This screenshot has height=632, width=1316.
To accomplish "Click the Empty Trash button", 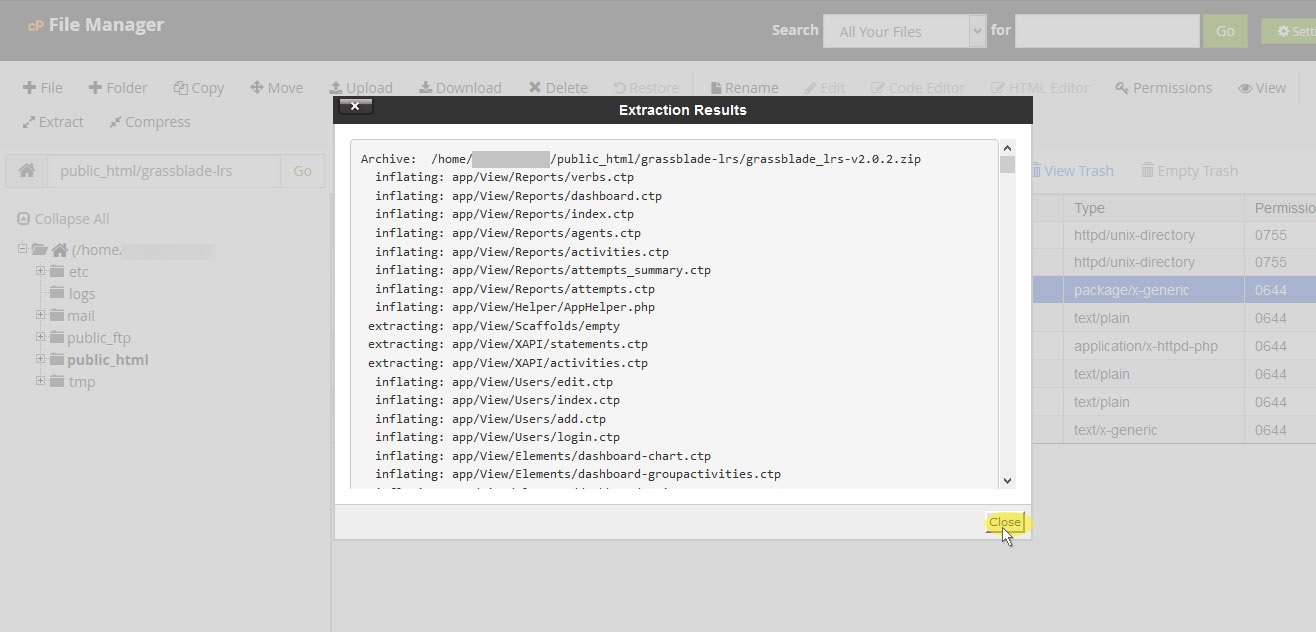I will (1189, 171).
